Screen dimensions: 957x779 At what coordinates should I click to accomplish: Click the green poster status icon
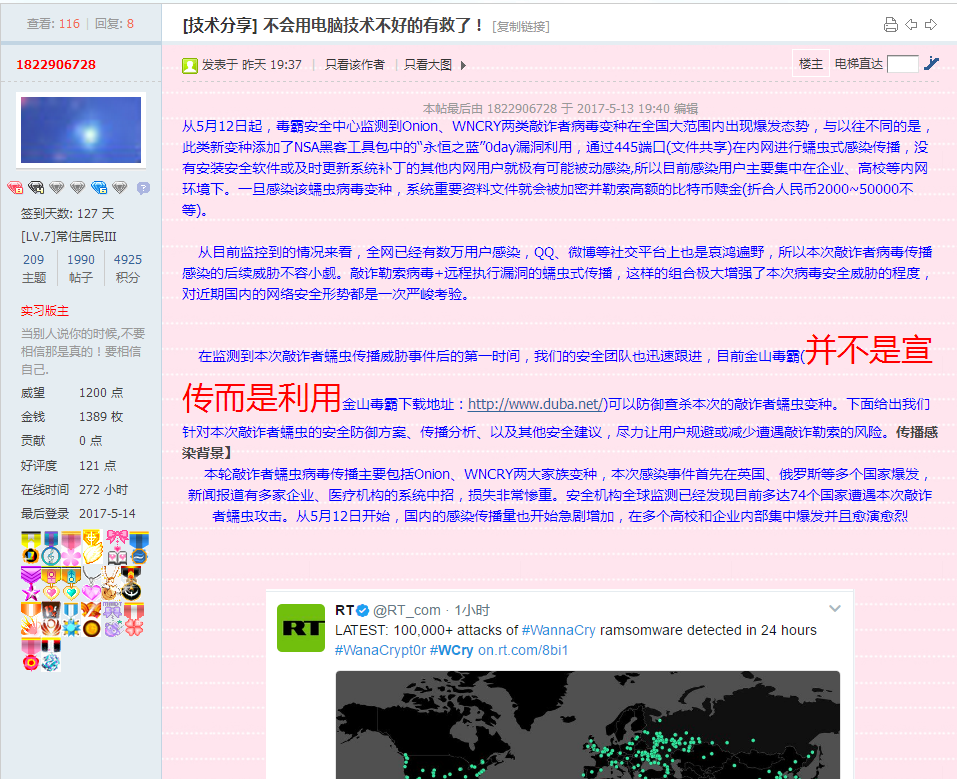pos(189,65)
